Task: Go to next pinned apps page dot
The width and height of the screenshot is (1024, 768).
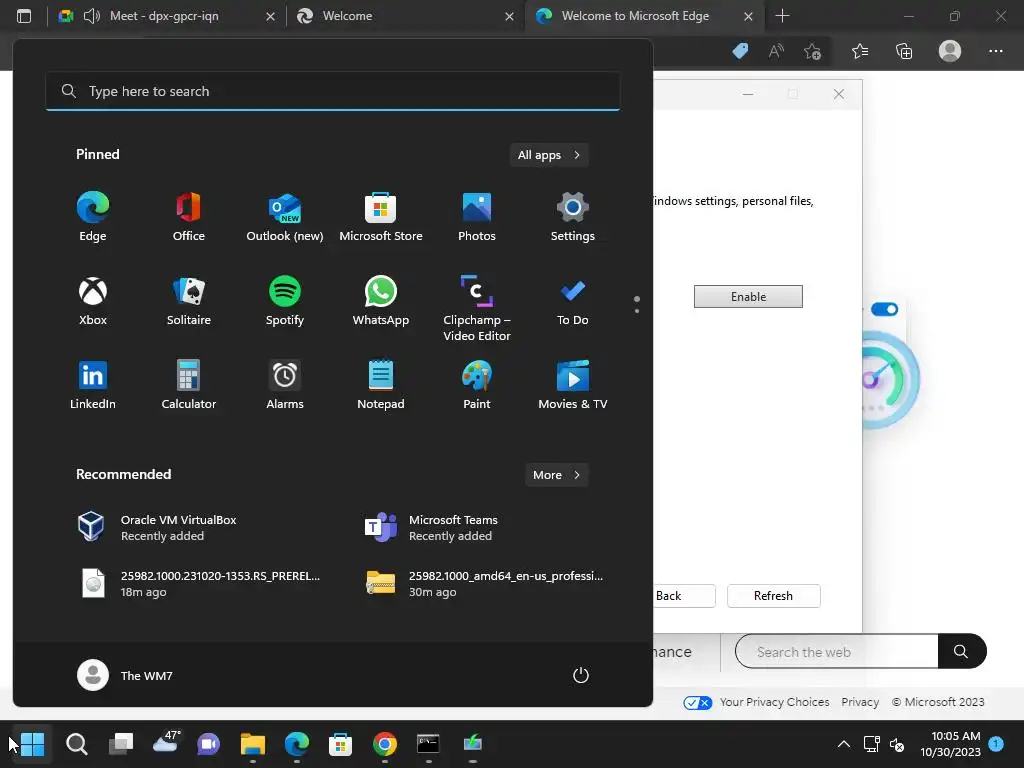Action: coord(637,311)
